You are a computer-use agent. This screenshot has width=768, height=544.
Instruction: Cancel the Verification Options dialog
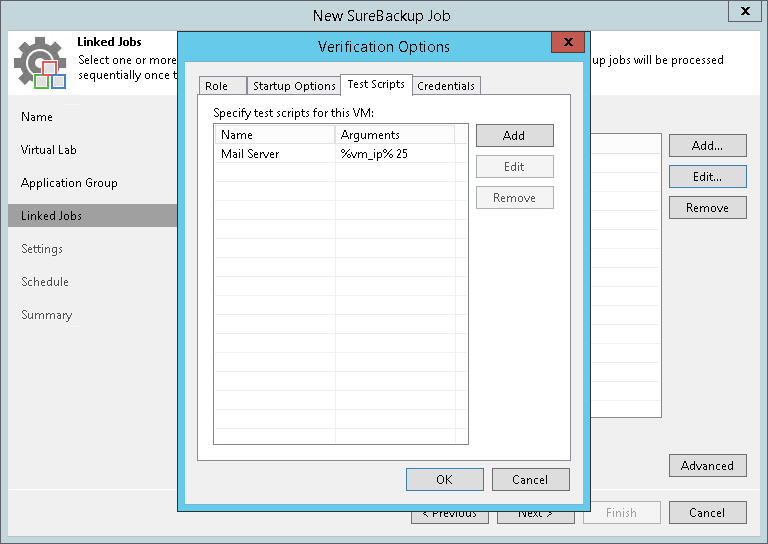coord(530,479)
